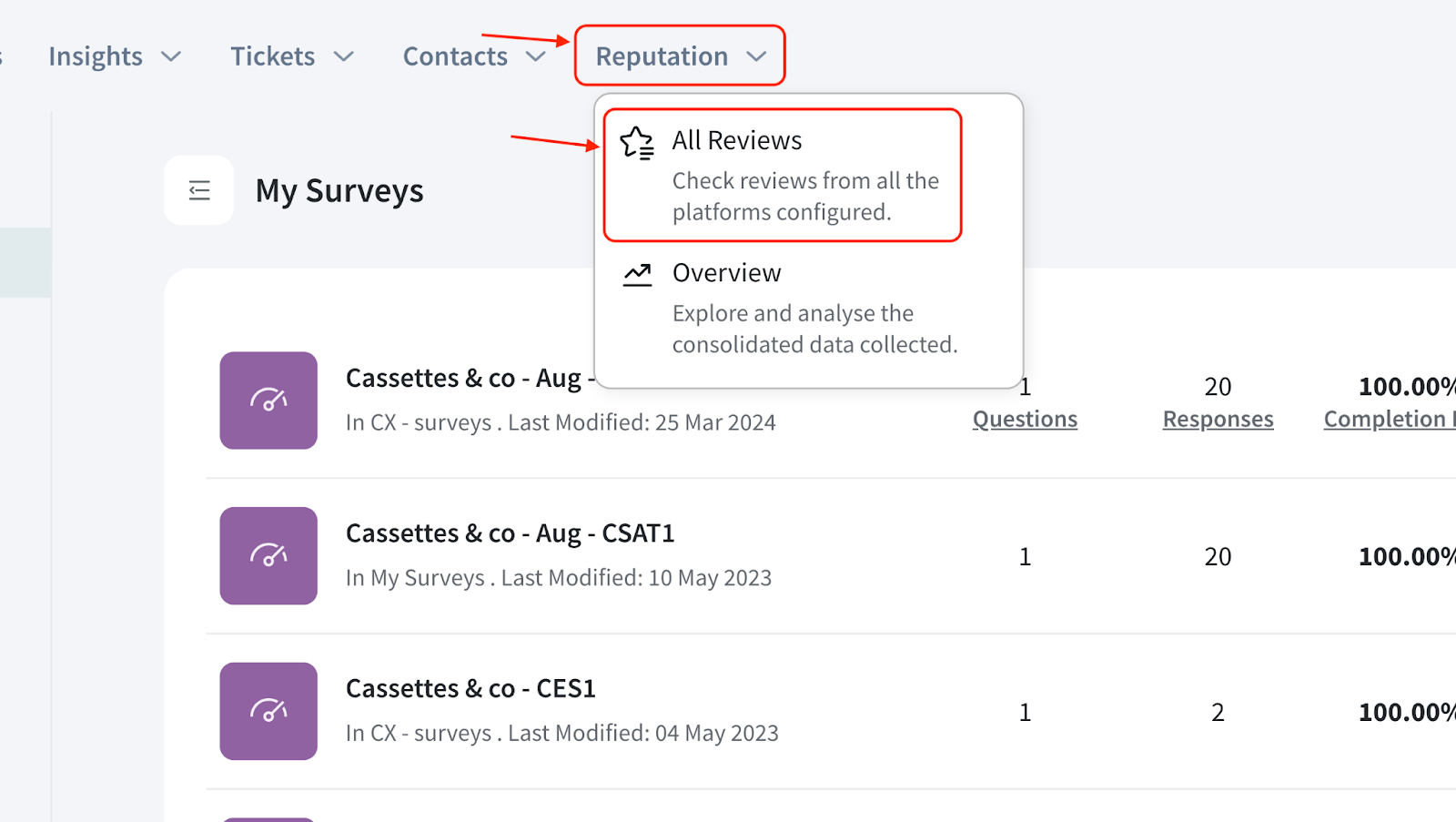Click the Reputation label in the navigation bar
The image size is (1456, 822).
[x=662, y=56]
